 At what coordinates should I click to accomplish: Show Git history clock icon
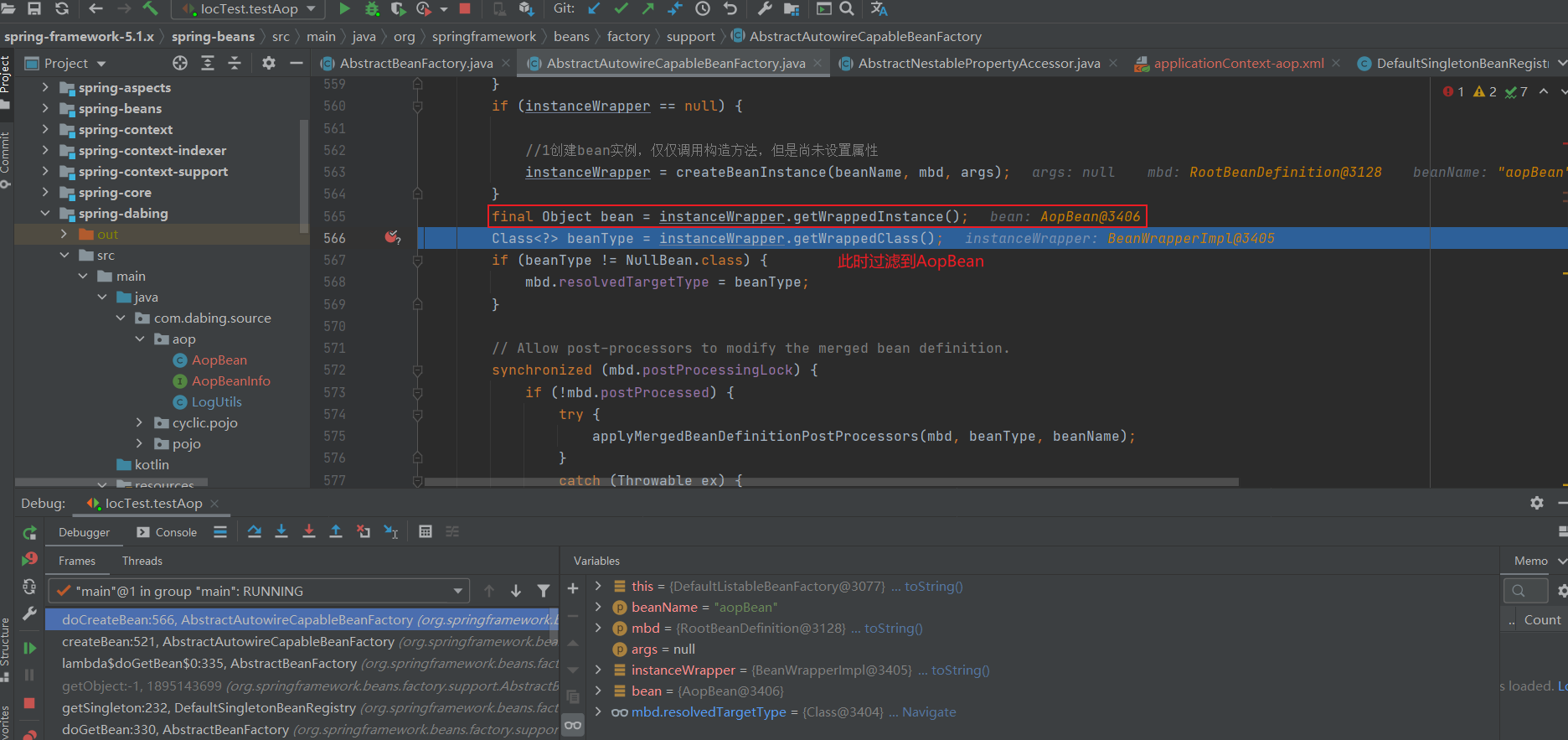click(x=703, y=8)
